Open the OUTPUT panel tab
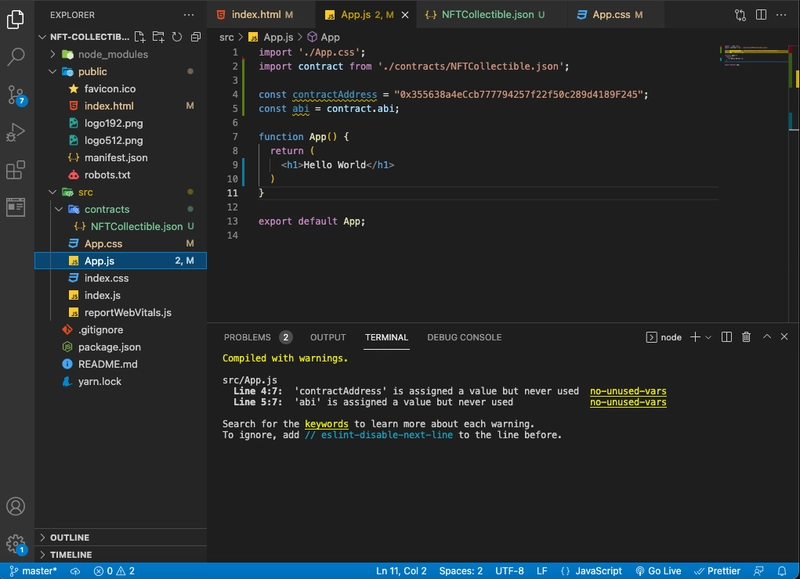This screenshot has width=800, height=579. tap(328, 337)
